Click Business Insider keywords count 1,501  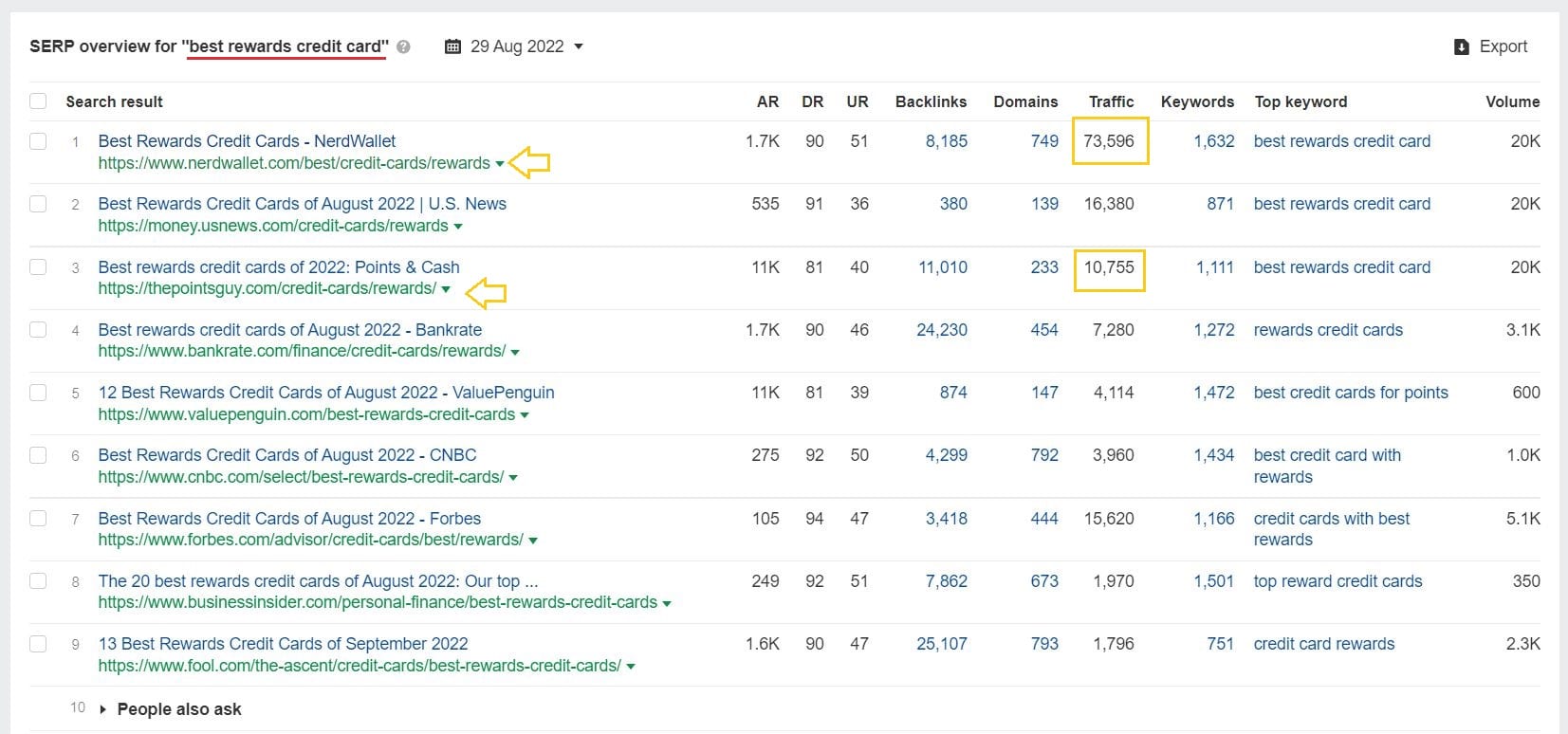[x=1214, y=581]
